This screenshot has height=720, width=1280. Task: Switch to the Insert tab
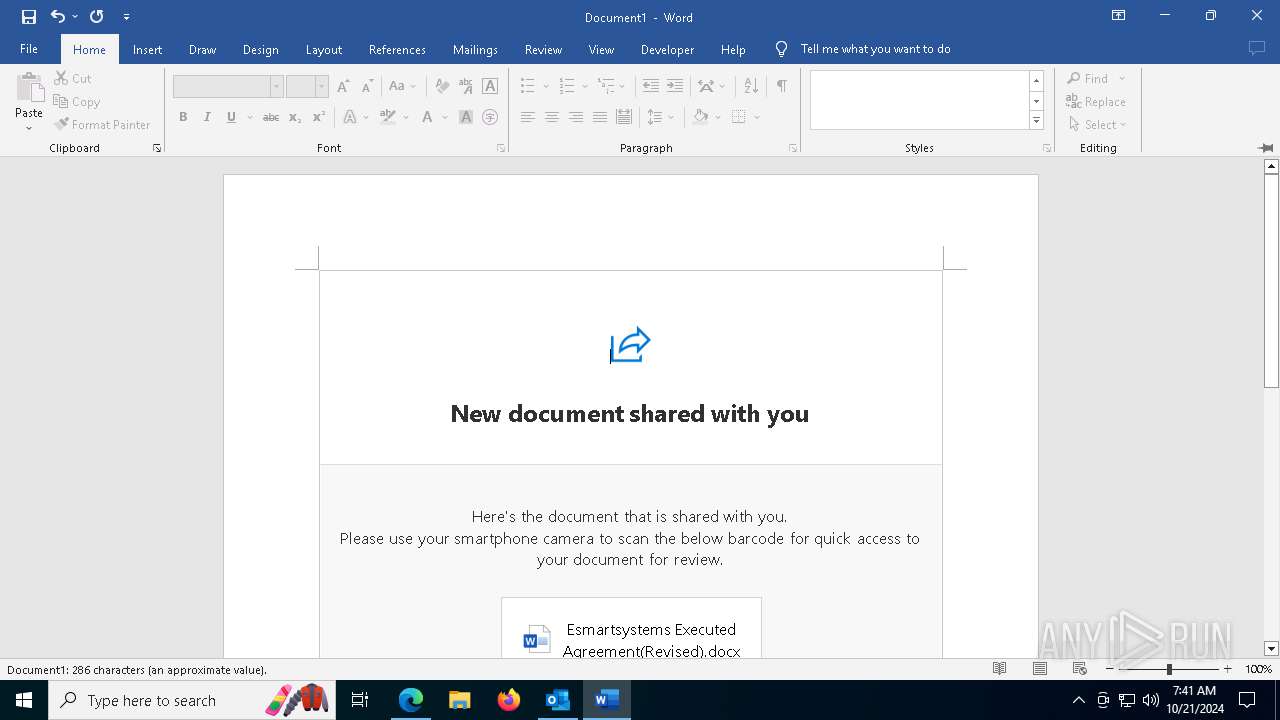click(147, 49)
